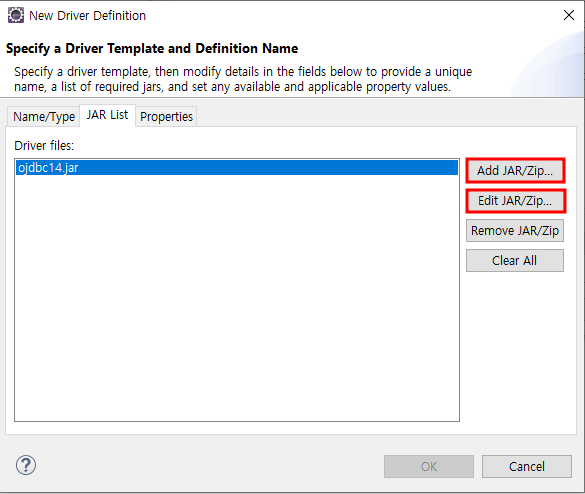Screen dimensions: 585x494
Task: Switch to the Name/Type tab
Action: tap(44, 117)
